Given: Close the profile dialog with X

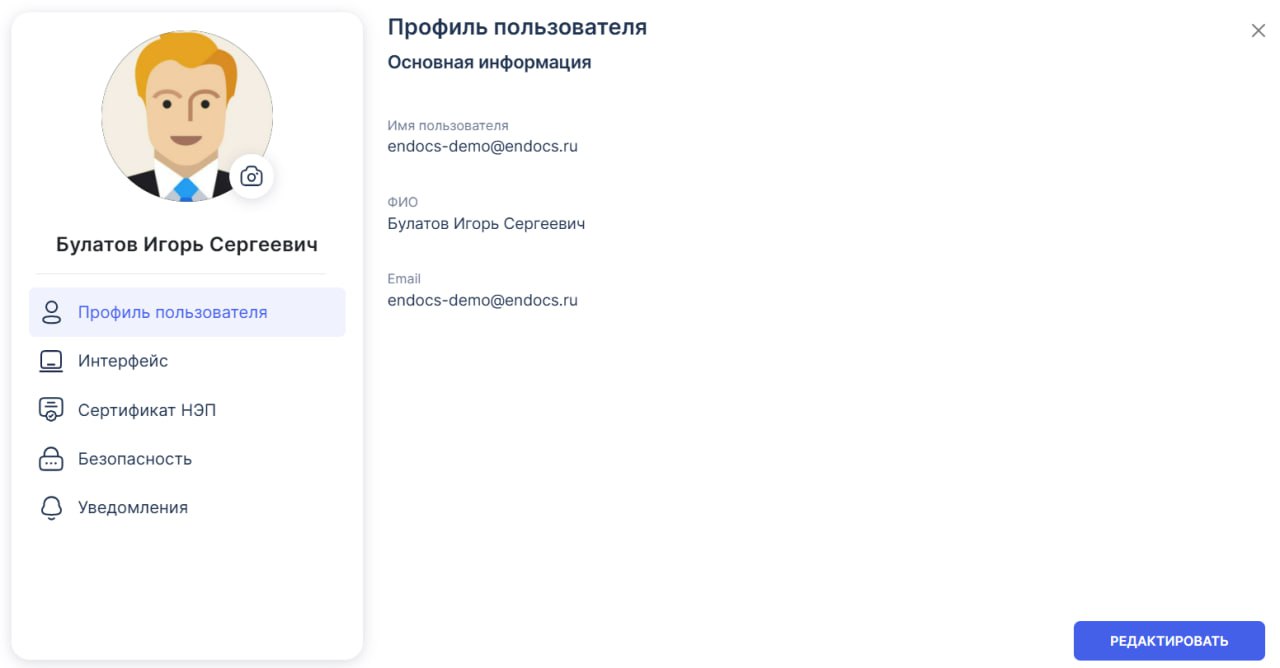Looking at the screenshot, I should pyautogui.click(x=1258, y=31).
